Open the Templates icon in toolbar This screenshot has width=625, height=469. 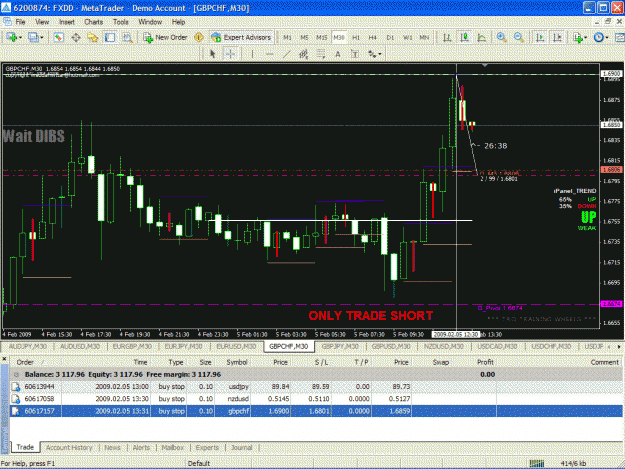tap(620, 37)
